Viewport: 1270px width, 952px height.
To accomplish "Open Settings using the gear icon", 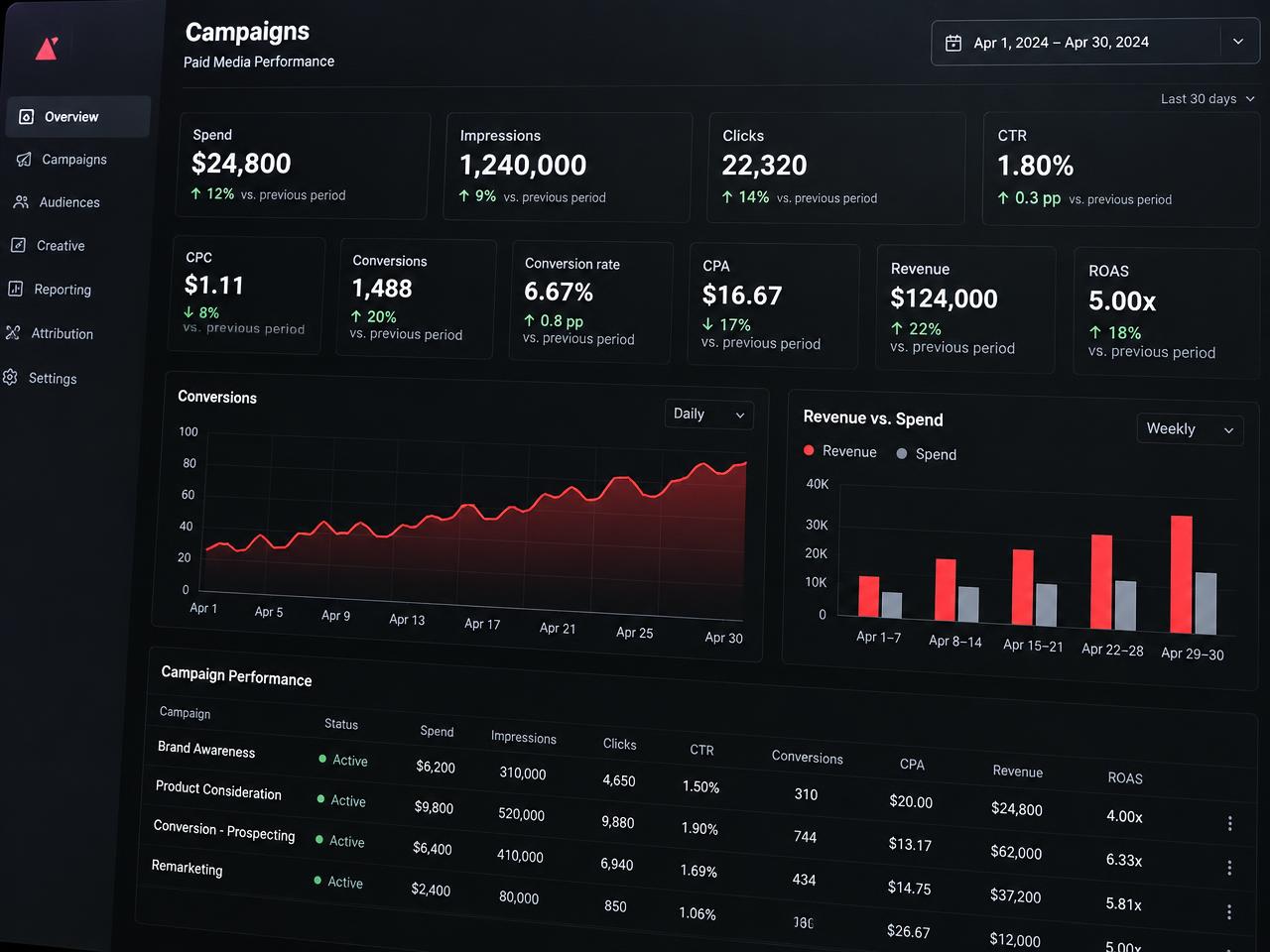I will pos(10,377).
